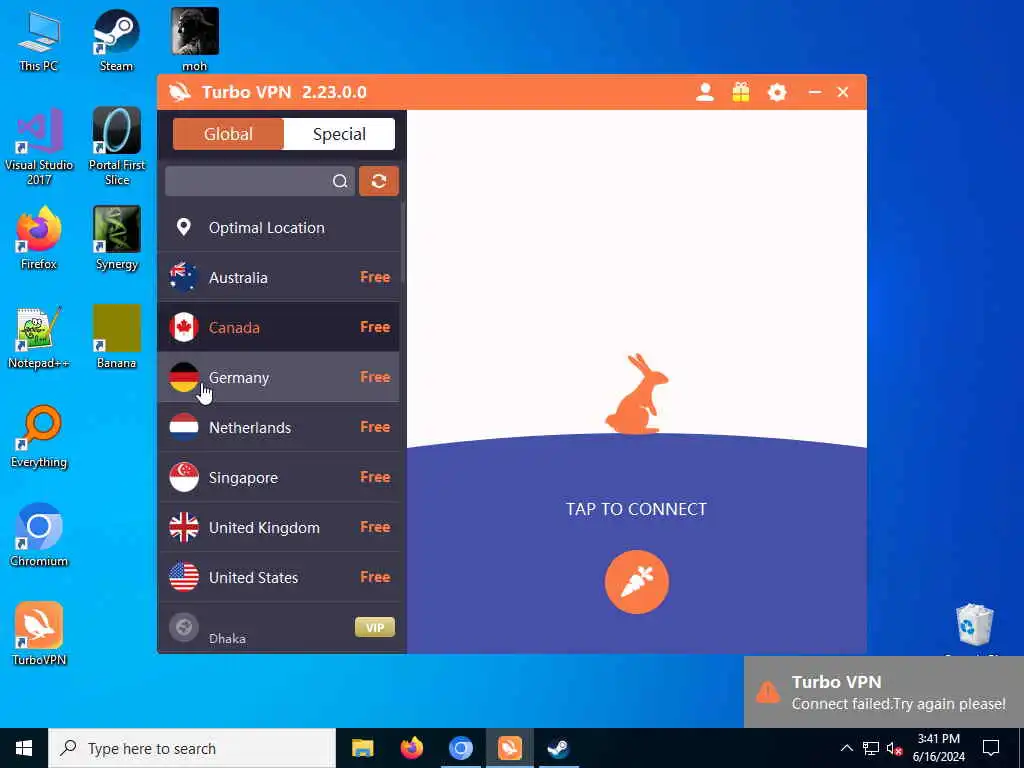1024x768 pixels.
Task: Open the Everything desktop shortcut
Action: (39, 438)
